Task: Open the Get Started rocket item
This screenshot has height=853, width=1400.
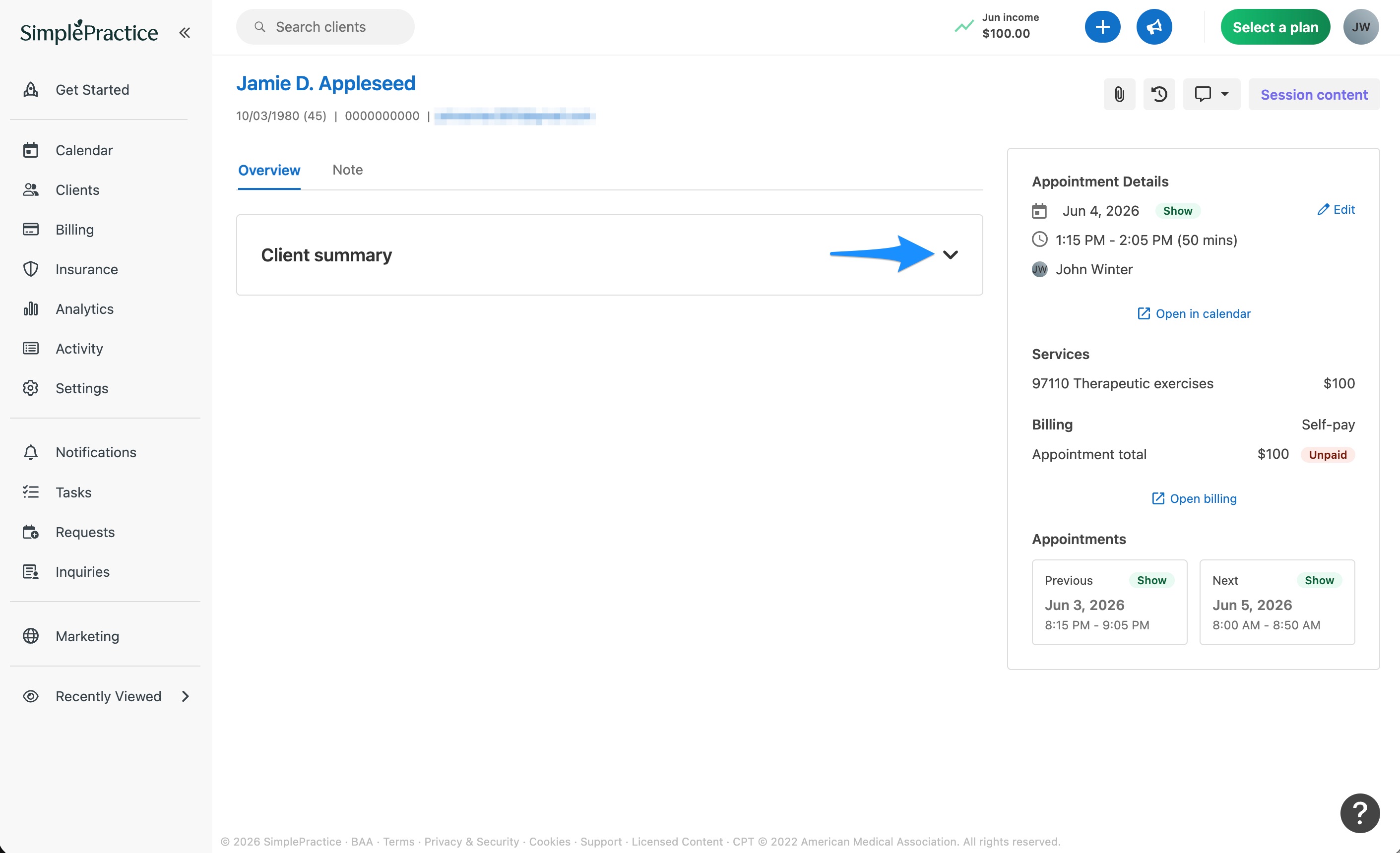Action: pos(76,90)
